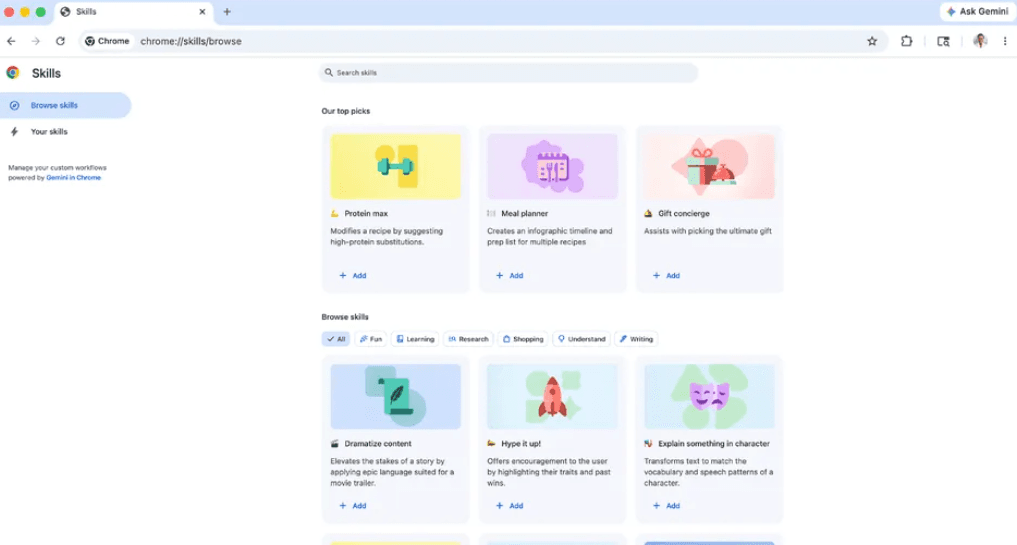
Task: Select the Learning filter chip
Action: (x=415, y=339)
